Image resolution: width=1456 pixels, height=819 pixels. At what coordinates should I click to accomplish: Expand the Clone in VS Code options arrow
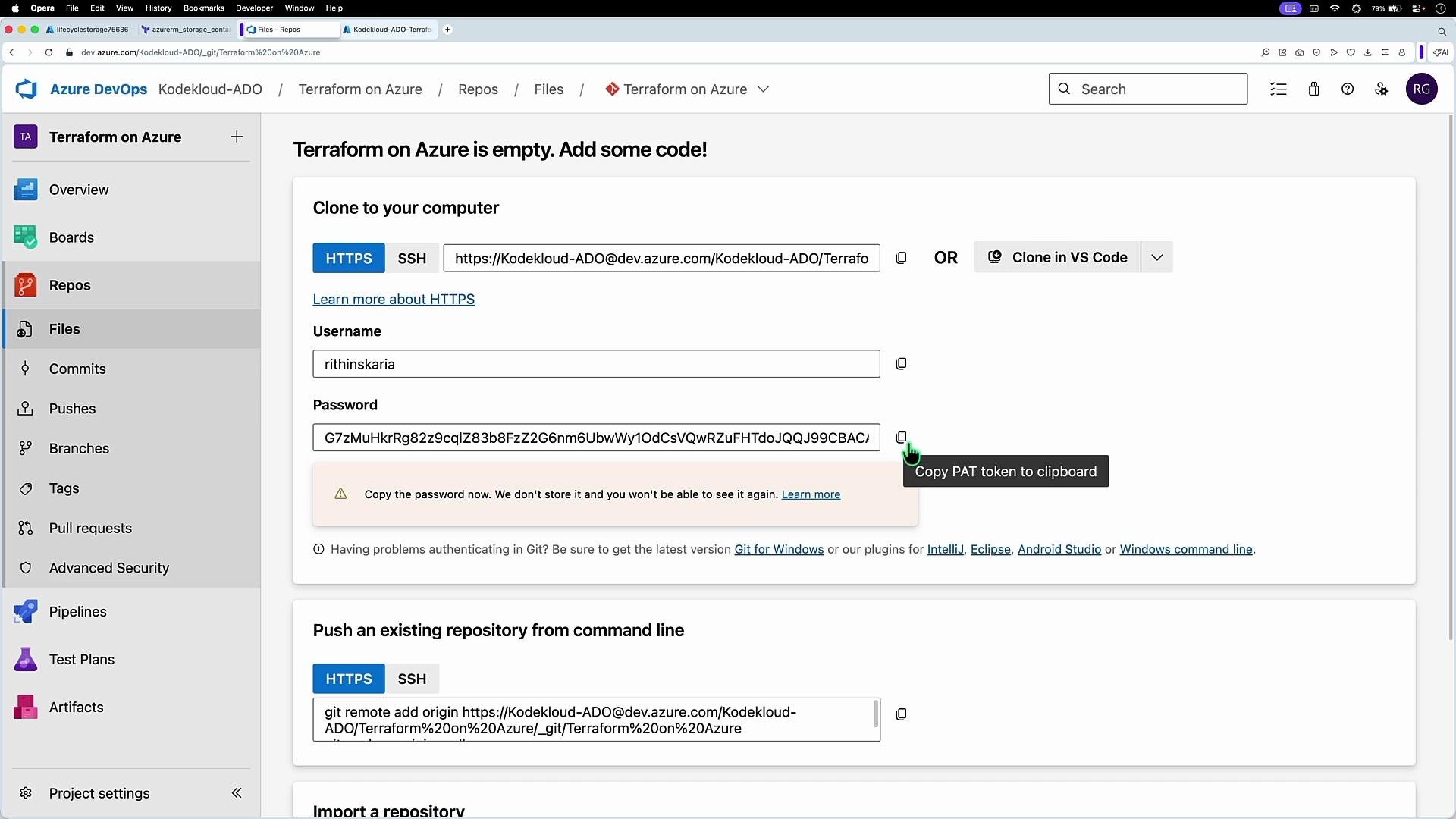click(x=1157, y=258)
